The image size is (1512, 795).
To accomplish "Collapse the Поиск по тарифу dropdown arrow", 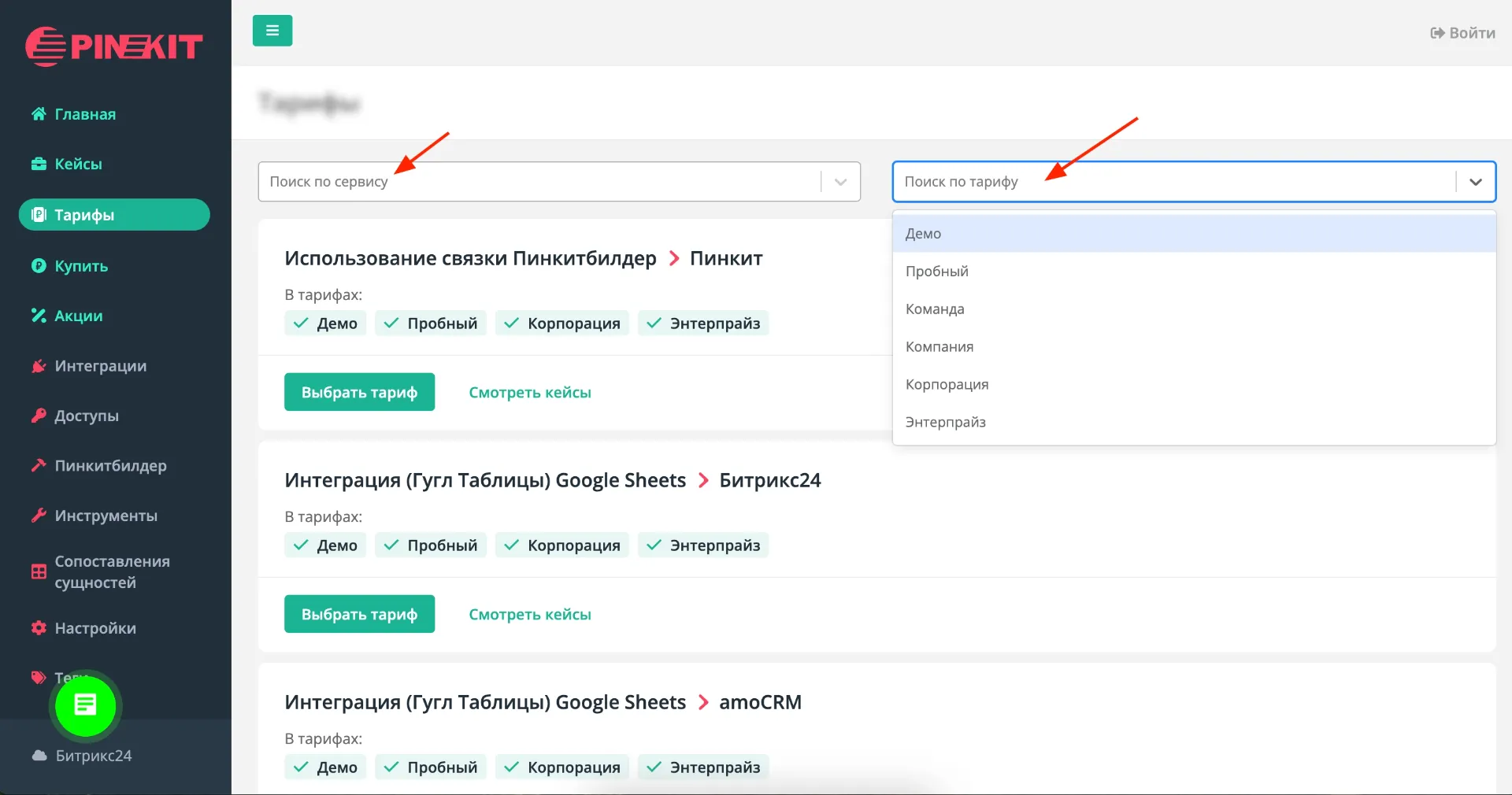I will (x=1475, y=182).
